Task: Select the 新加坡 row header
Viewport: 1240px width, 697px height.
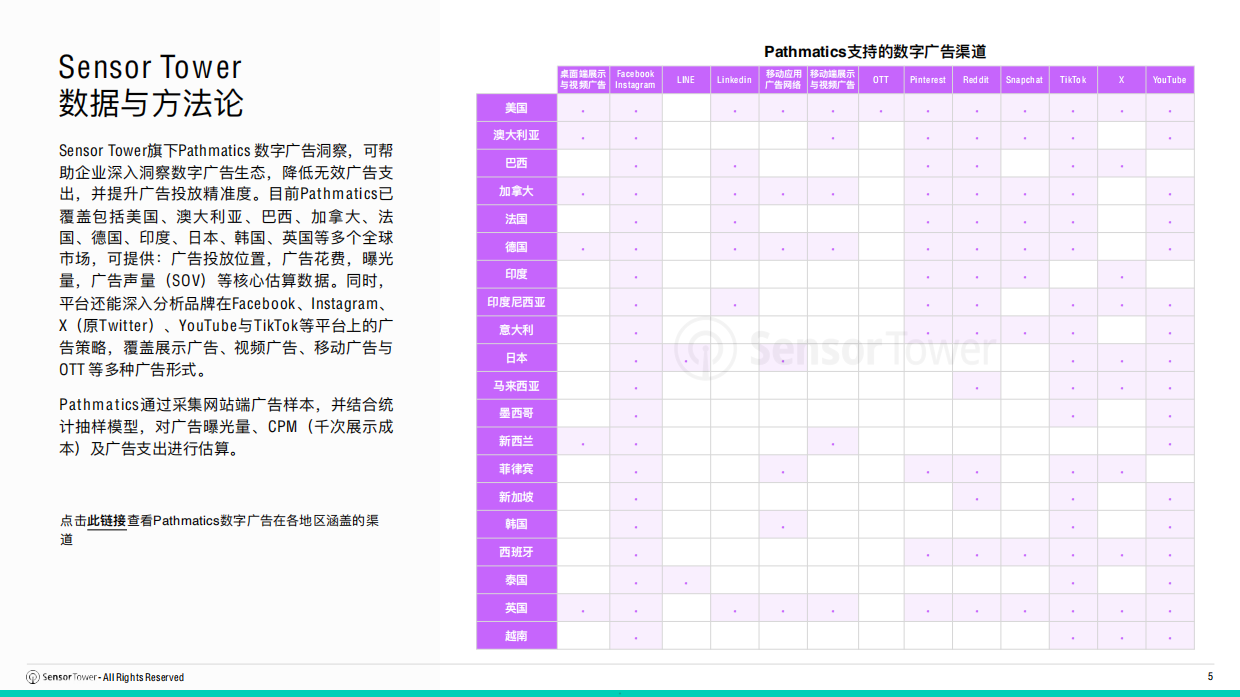Action: (x=516, y=497)
